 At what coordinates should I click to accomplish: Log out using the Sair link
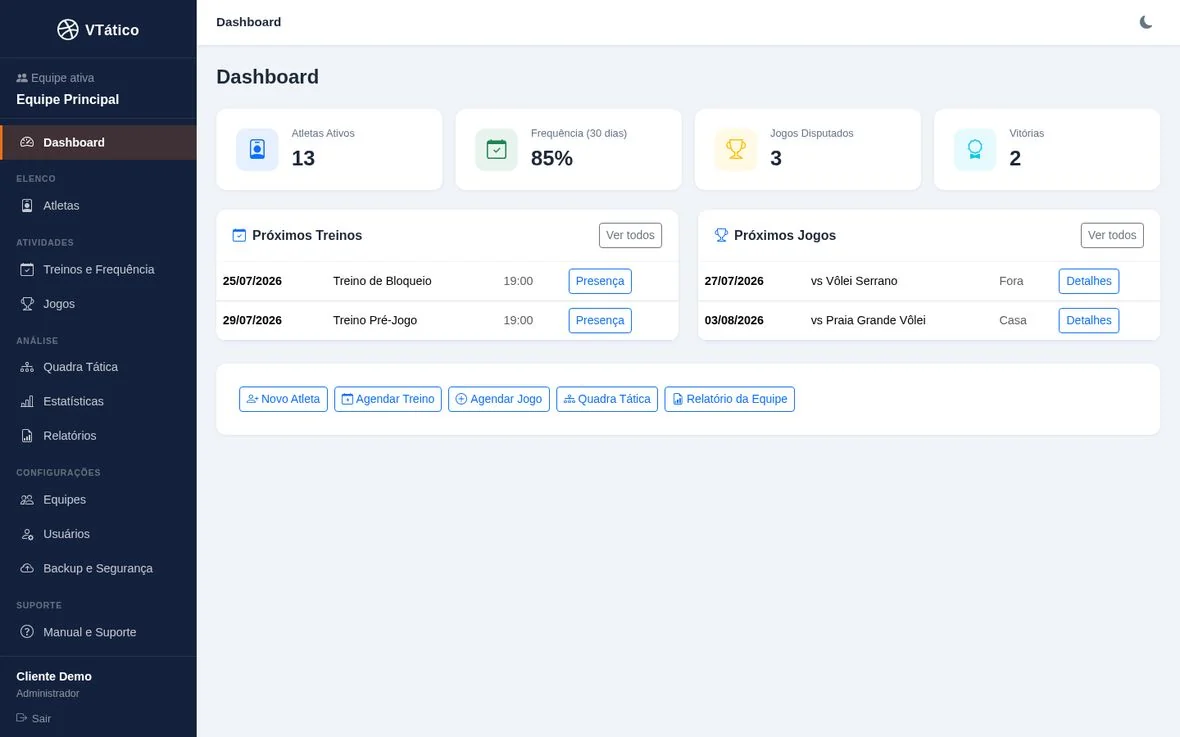(x=34, y=718)
